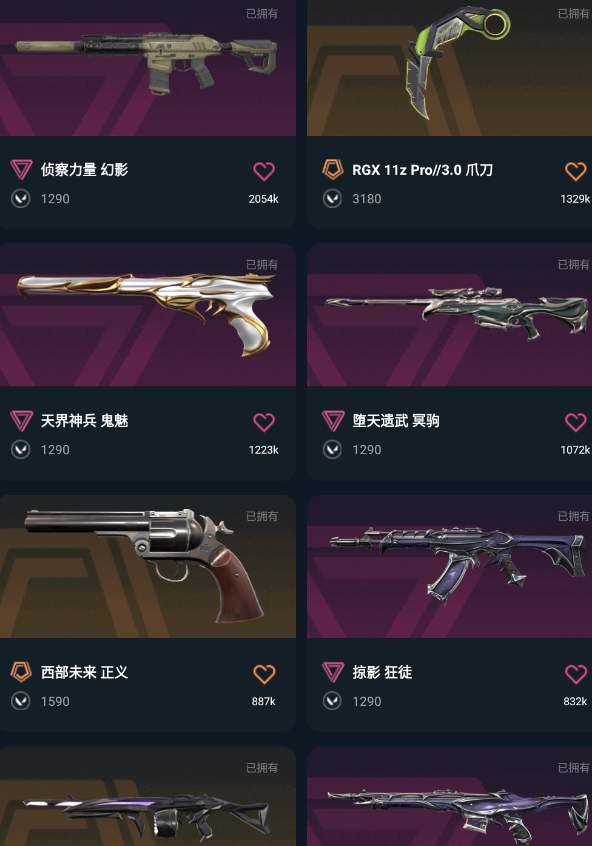Favorite the 西部未来 正义 revolver heart

(x=264, y=674)
